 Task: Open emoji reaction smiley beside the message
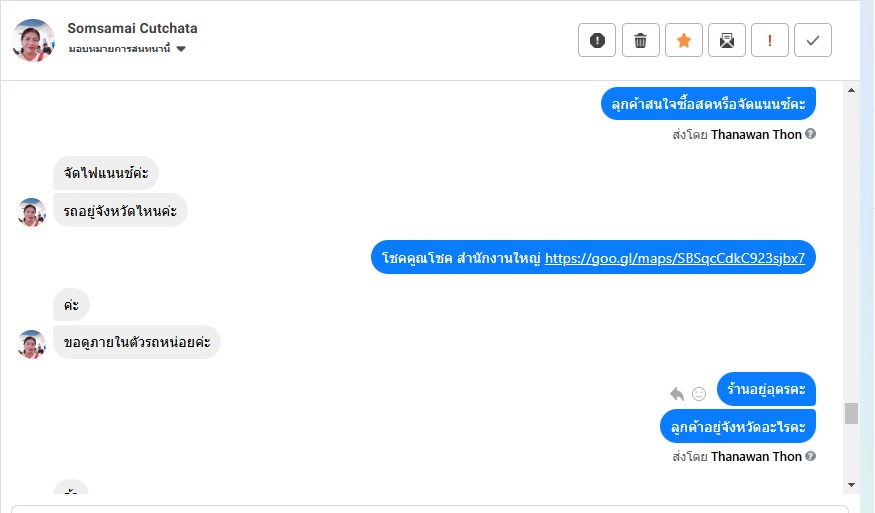(699, 394)
